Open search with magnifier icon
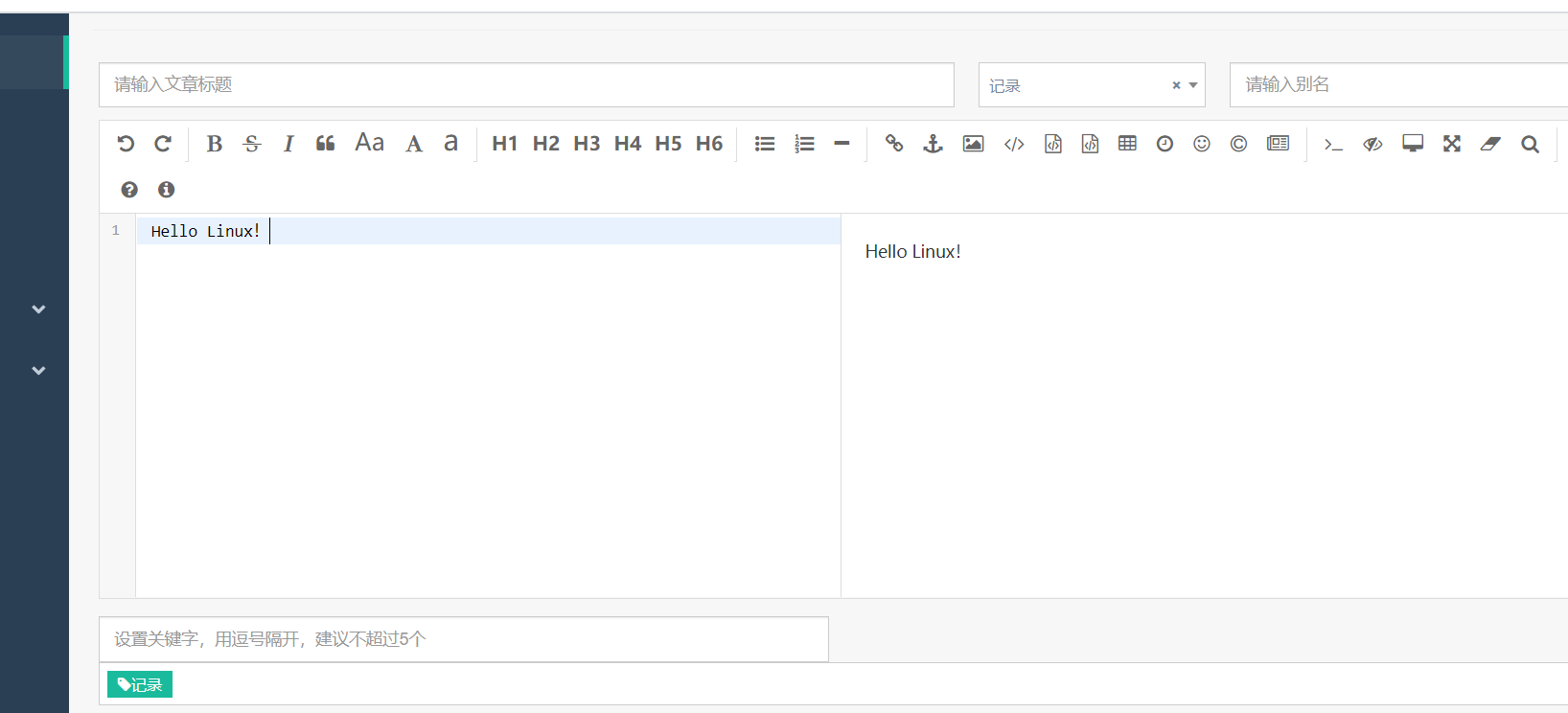This screenshot has height=713, width=1568. click(x=1531, y=144)
